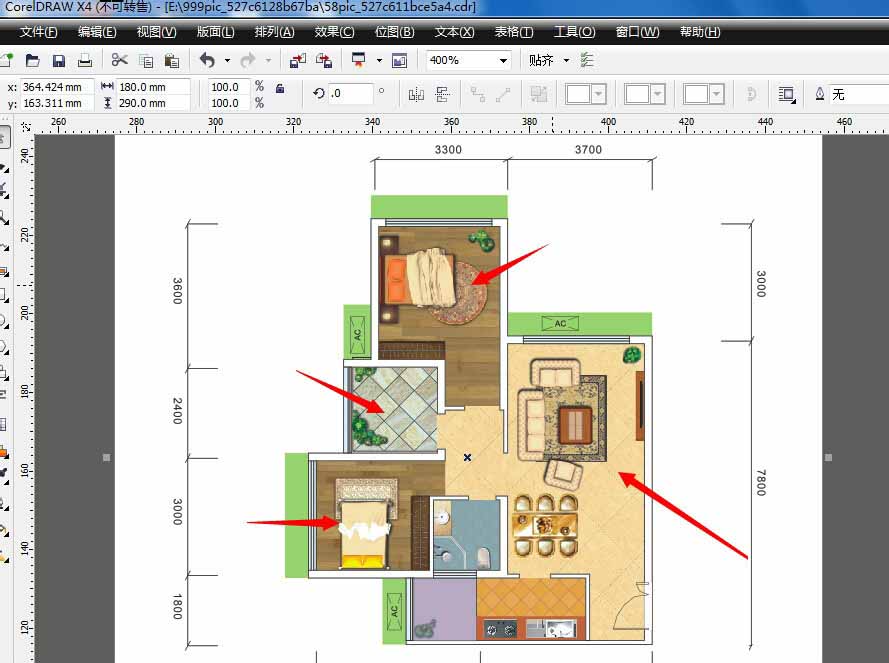The height and width of the screenshot is (663, 889).
Task: Click the greyed-out Redo arrow
Action: click(248, 60)
